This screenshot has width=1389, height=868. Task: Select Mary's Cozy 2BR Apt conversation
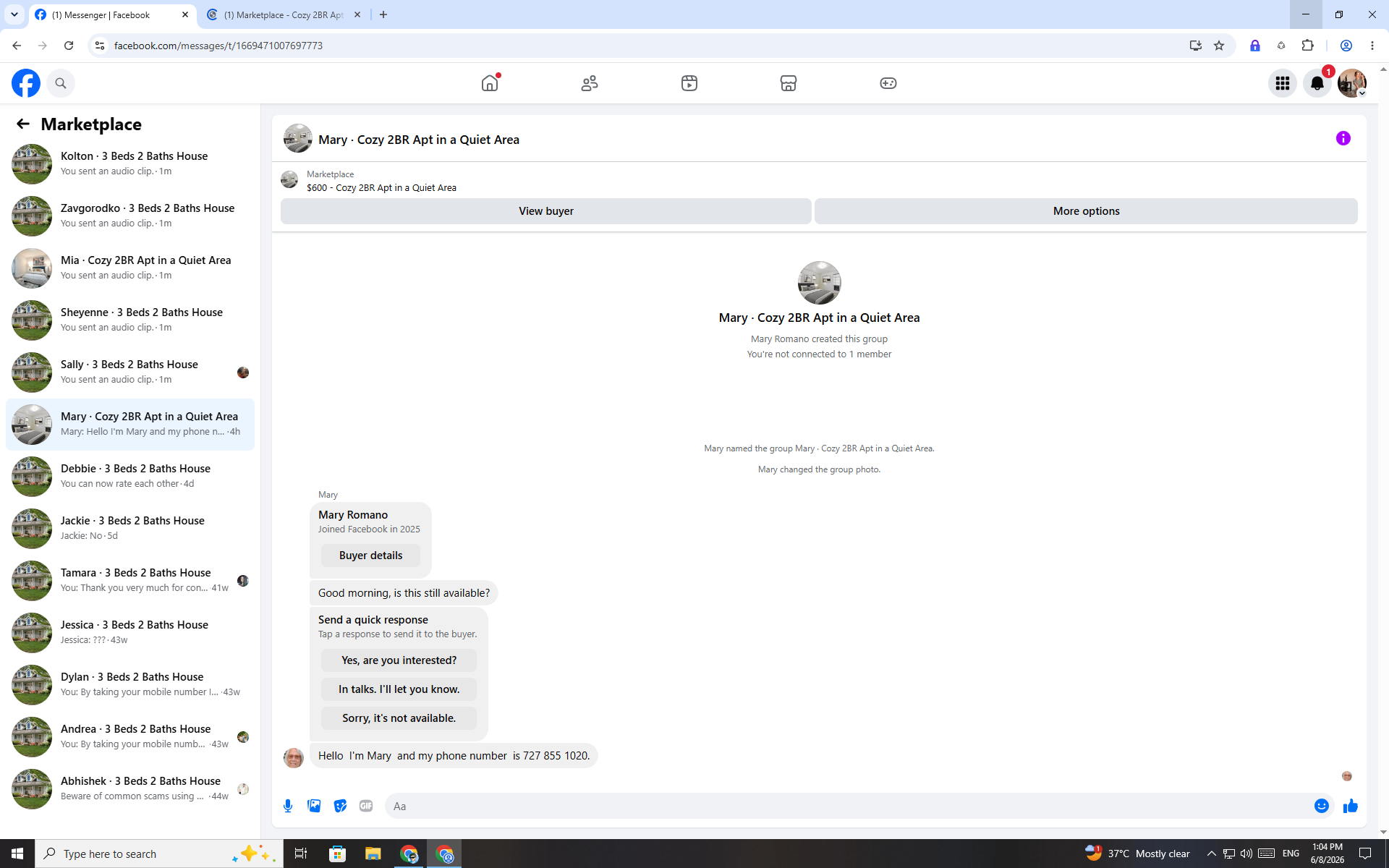tap(130, 425)
